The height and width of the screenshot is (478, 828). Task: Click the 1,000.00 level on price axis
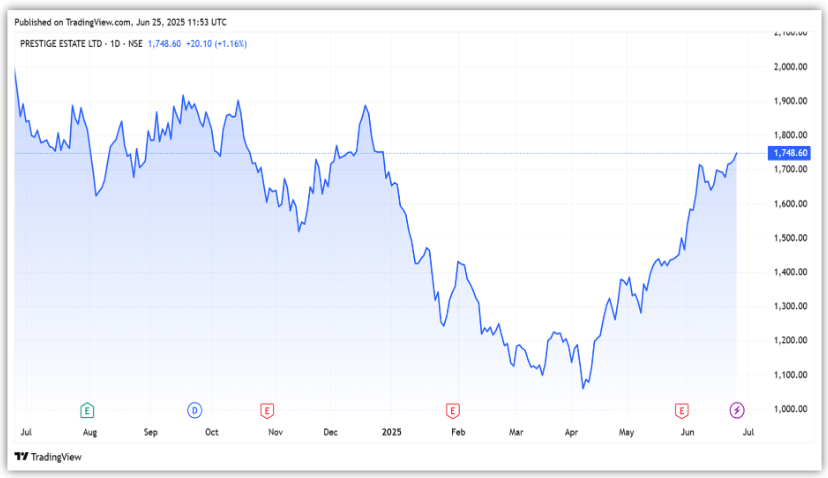coord(790,409)
